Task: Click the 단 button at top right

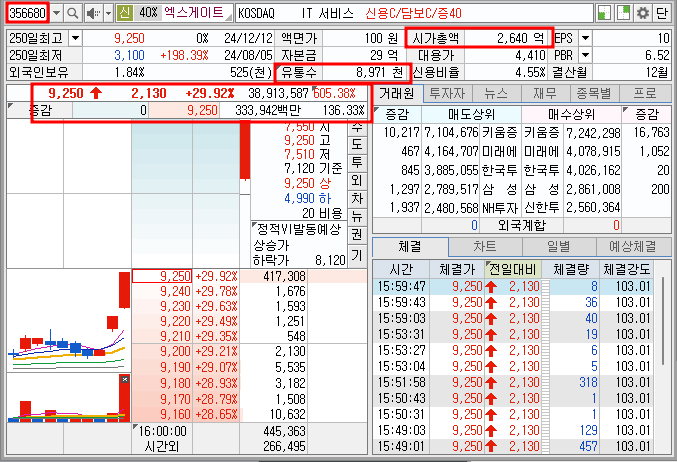Action: pos(662,13)
